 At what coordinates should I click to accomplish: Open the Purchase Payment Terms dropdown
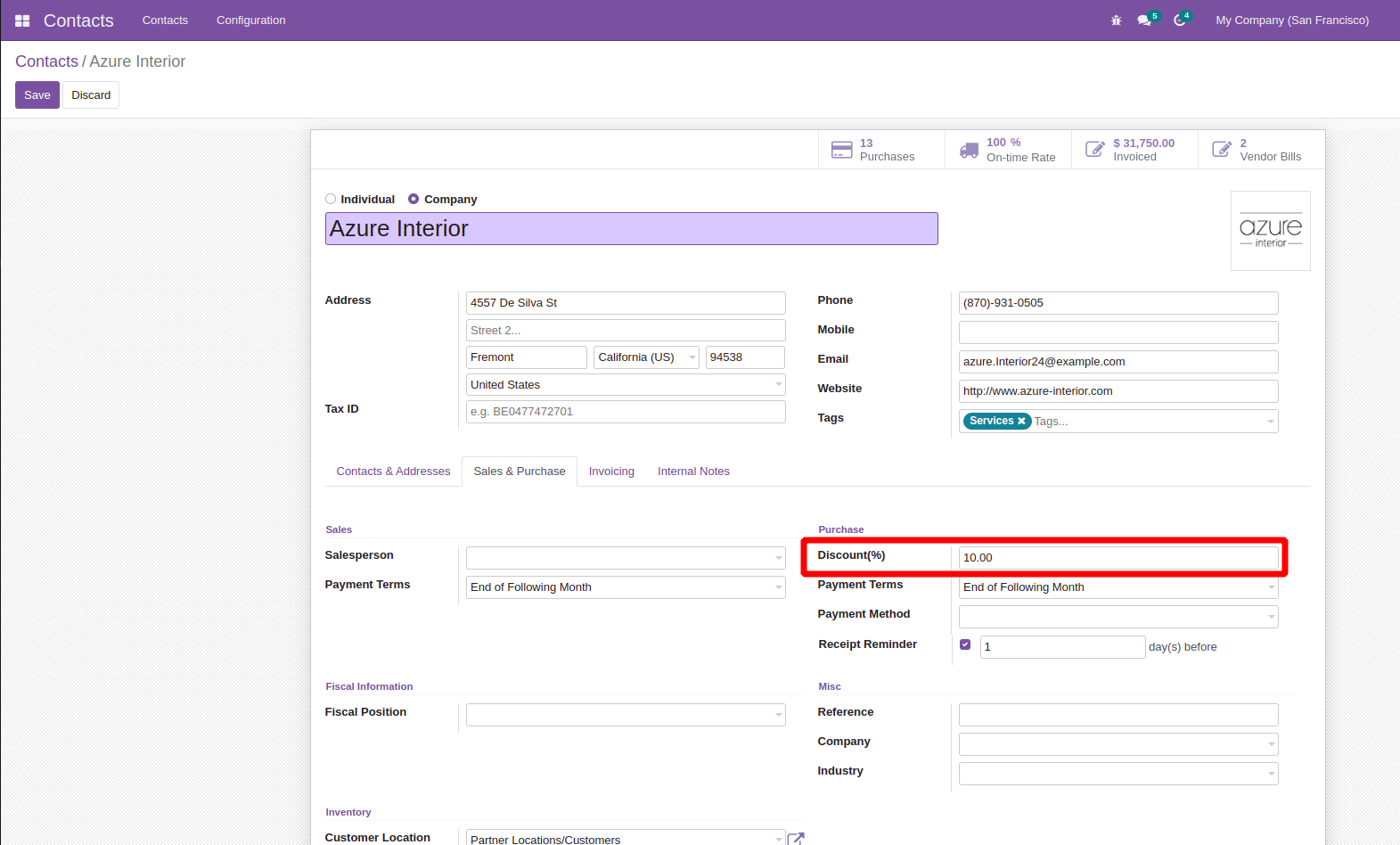1118,587
